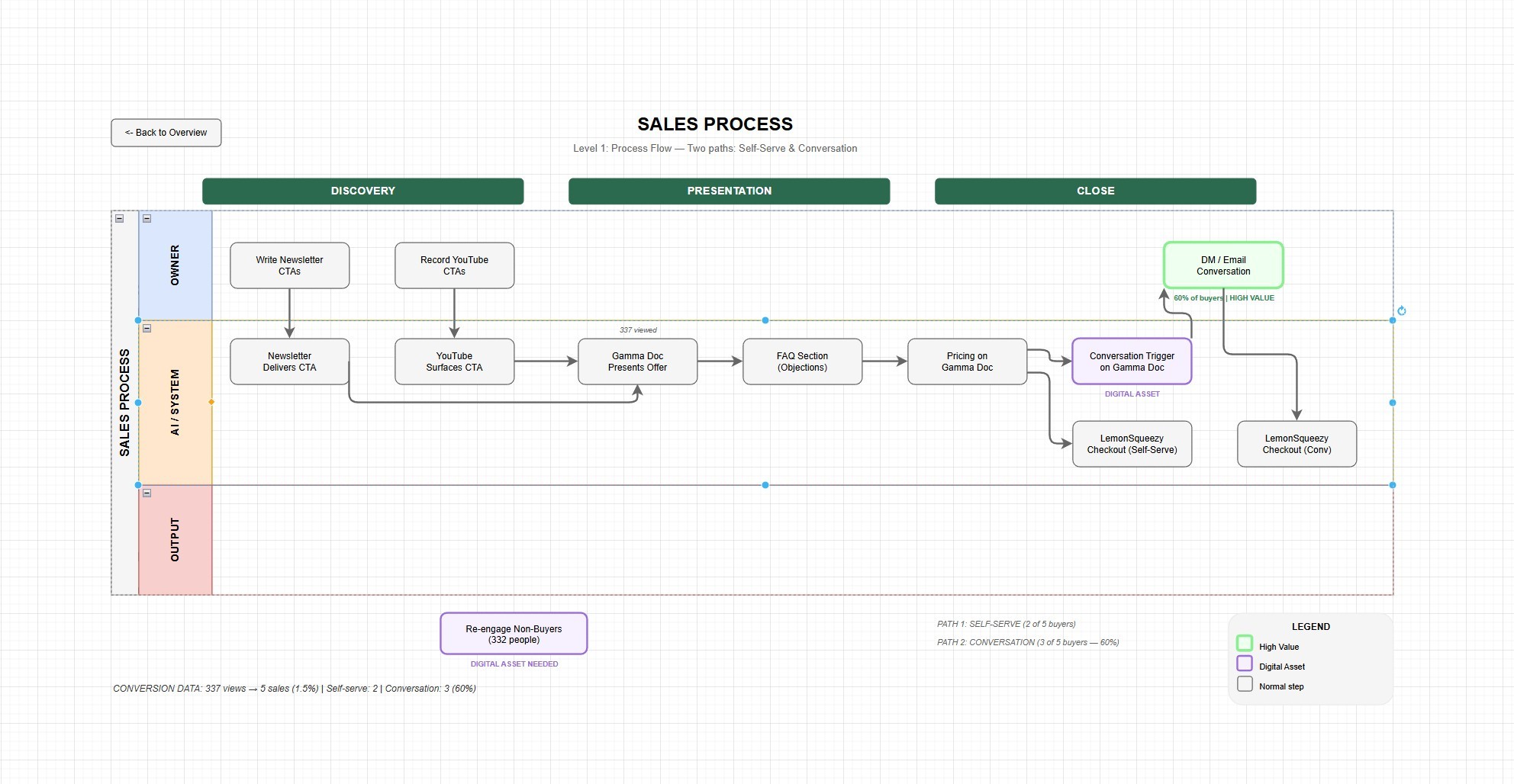This screenshot has width=1514, height=784.
Task: Click the AI / SYSTEM lane label
Action: (x=175, y=403)
